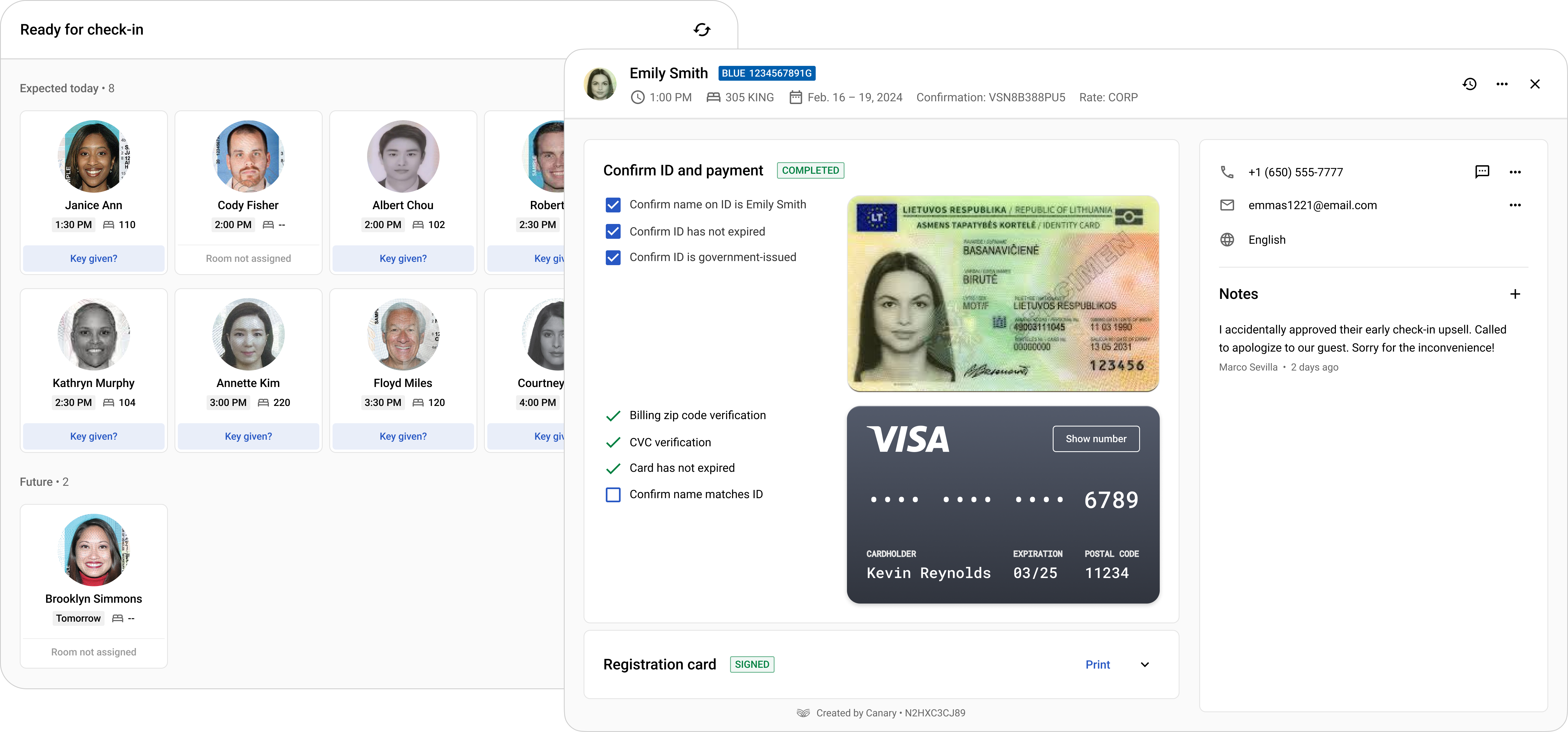The height and width of the screenshot is (732, 1568).
Task: Click the message icon next to phone number
Action: tap(1482, 172)
